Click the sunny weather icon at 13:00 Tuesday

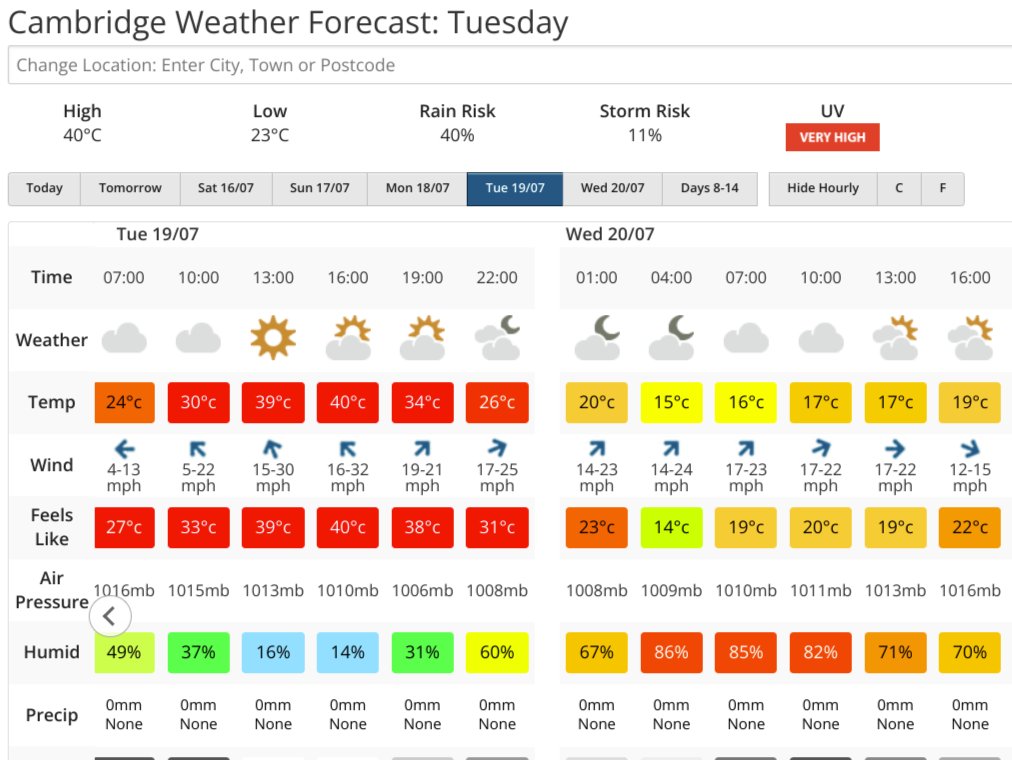(x=273, y=337)
